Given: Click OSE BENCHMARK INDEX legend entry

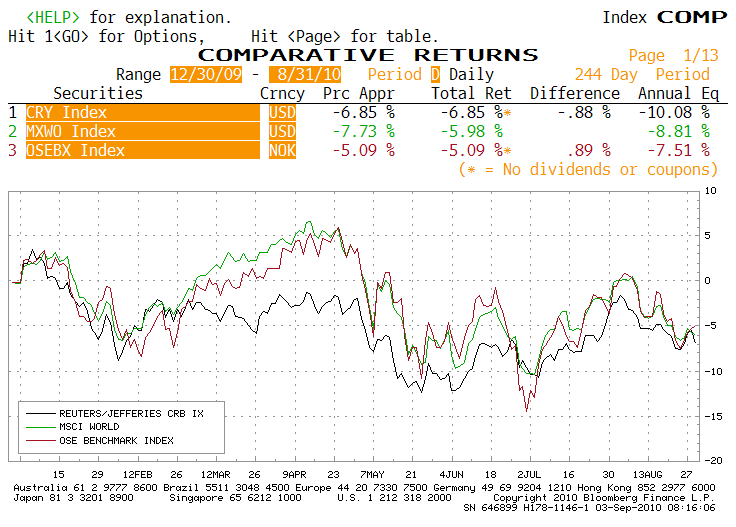Looking at the screenshot, I should (116, 440).
